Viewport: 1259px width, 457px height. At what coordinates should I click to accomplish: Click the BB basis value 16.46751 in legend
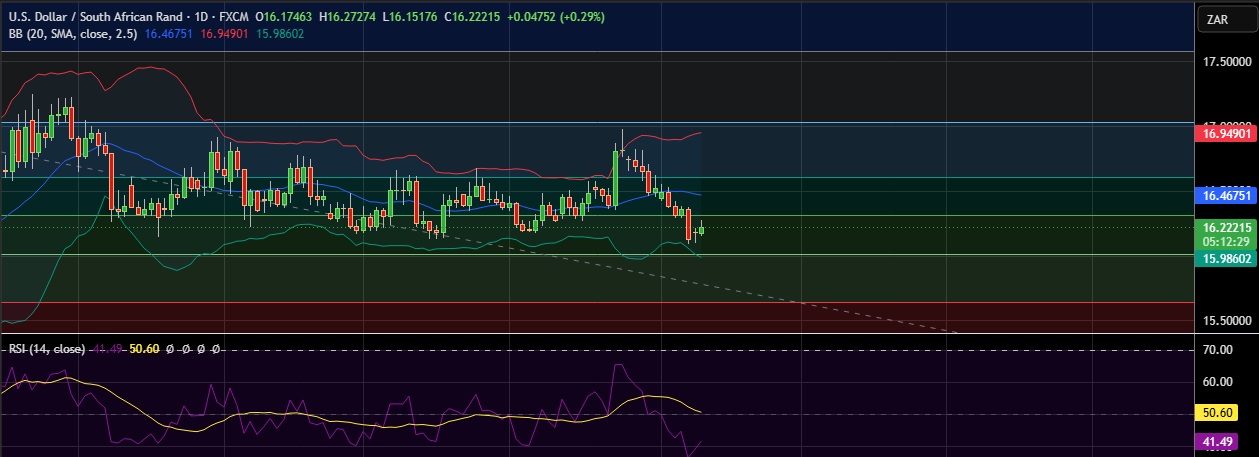pyautogui.click(x=169, y=33)
